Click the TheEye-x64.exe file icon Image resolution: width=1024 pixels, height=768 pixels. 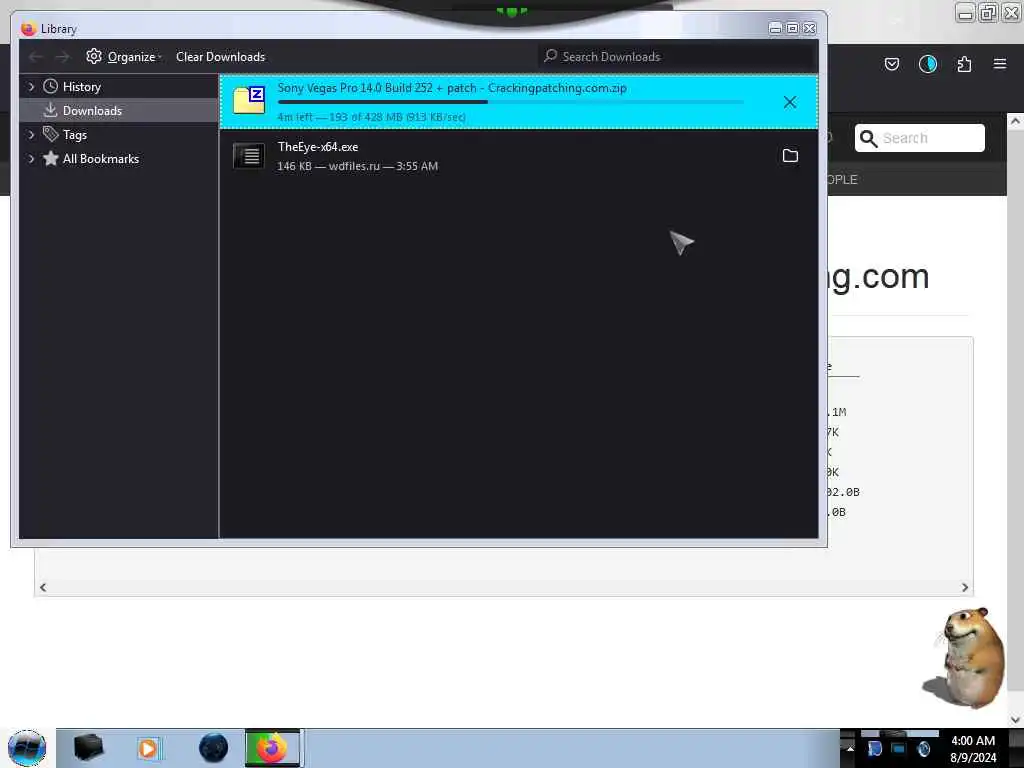click(249, 155)
